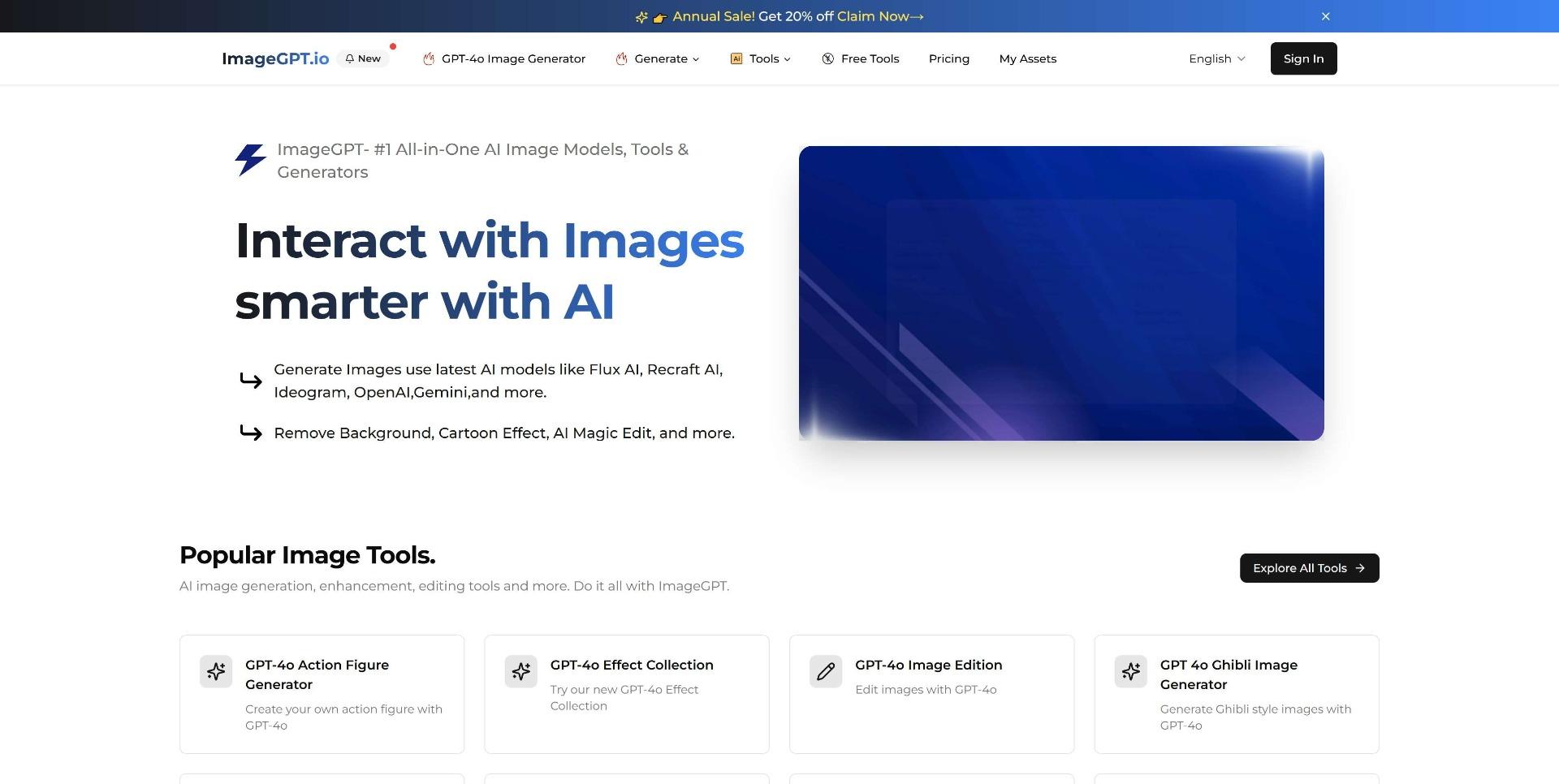Viewport: 1559px width, 784px height.
Task: Click the bell icon in New badge
Action: 350,58
